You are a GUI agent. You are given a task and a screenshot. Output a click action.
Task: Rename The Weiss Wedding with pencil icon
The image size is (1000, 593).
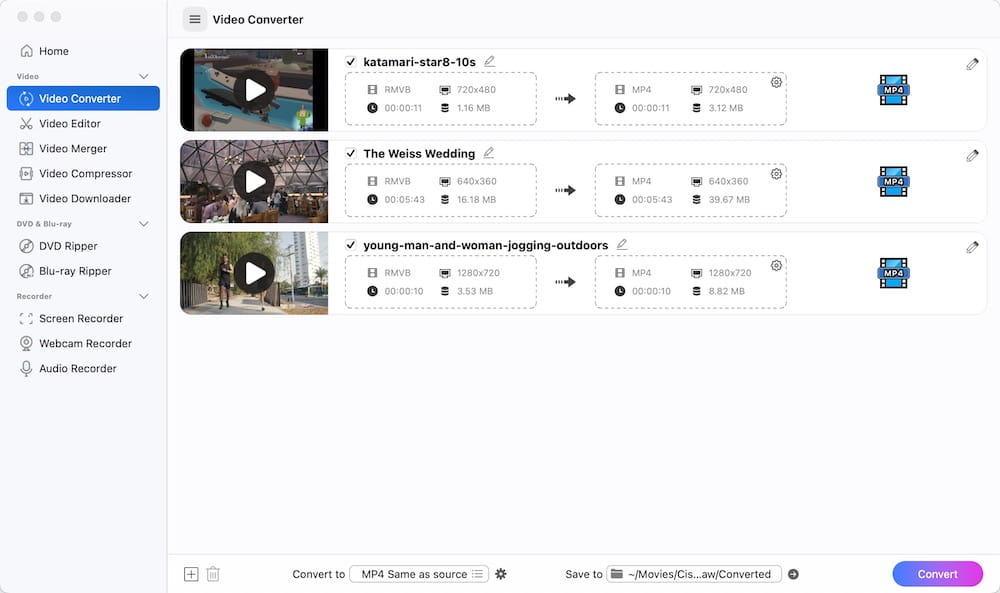[489, 153]
